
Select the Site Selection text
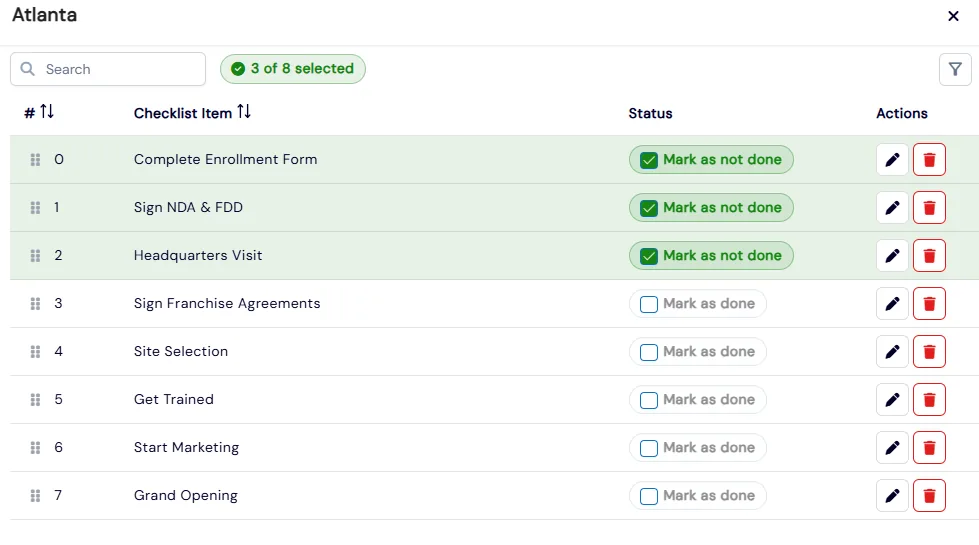[x=180, y=351]
